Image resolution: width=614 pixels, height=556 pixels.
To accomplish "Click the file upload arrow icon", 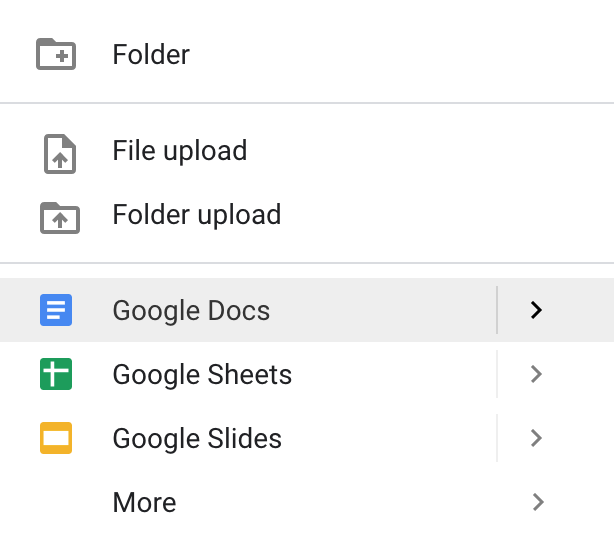I will 60,154.
